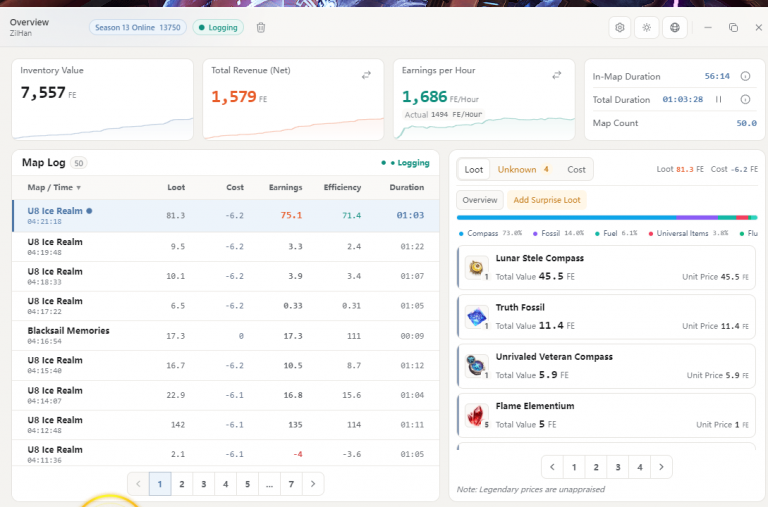
Task: Show info for In-Map Duration
Action: (745, 76)
